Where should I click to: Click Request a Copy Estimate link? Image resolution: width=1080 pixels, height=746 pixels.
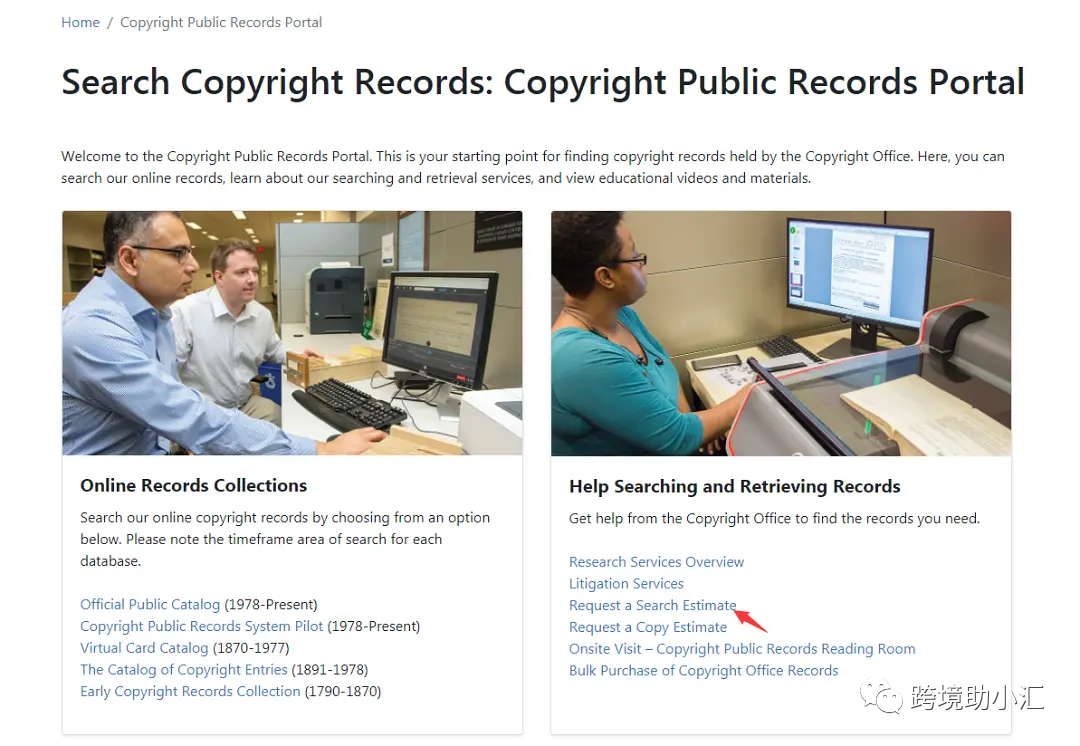(x=647, y=627)
